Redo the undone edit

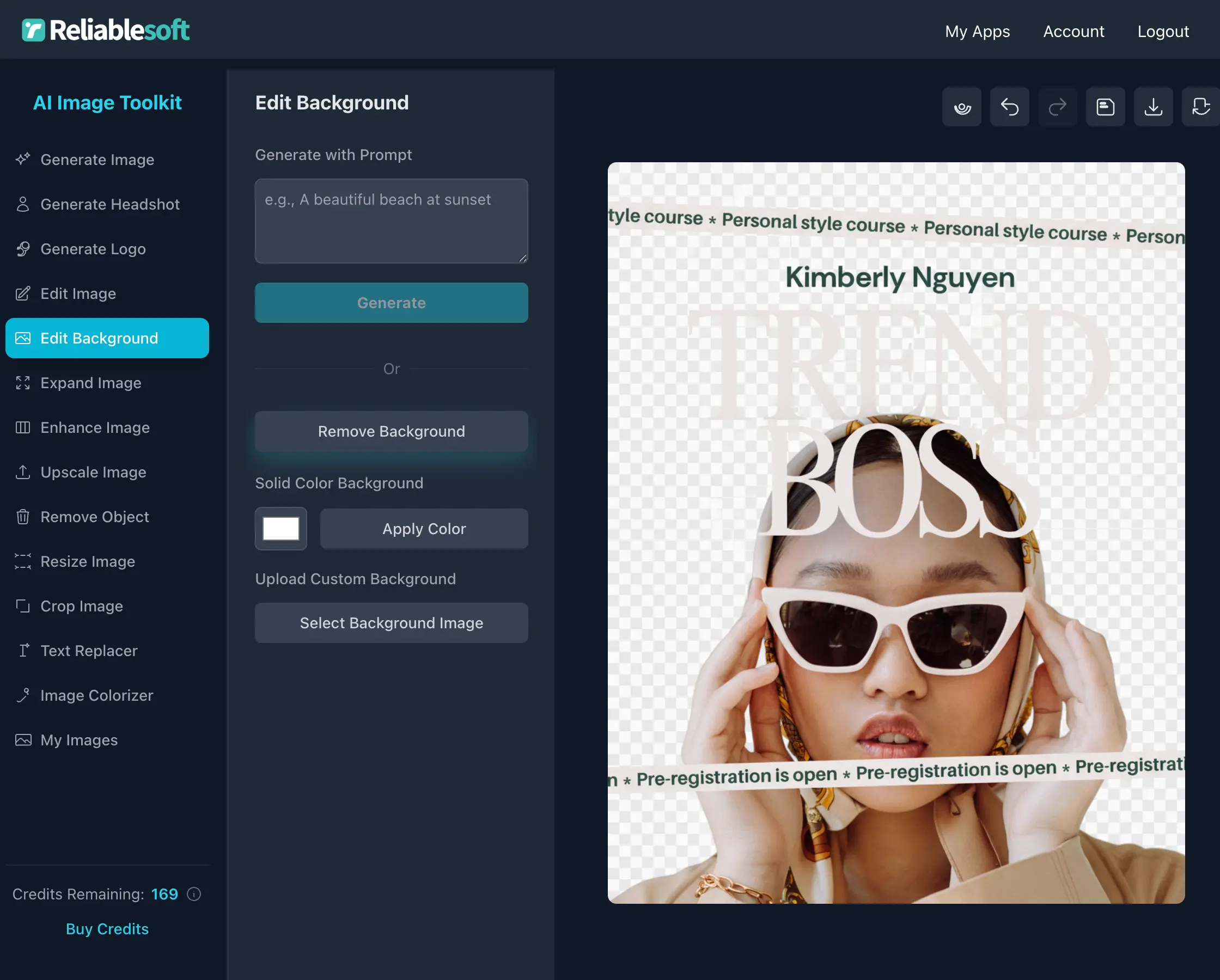point(1058,107)
